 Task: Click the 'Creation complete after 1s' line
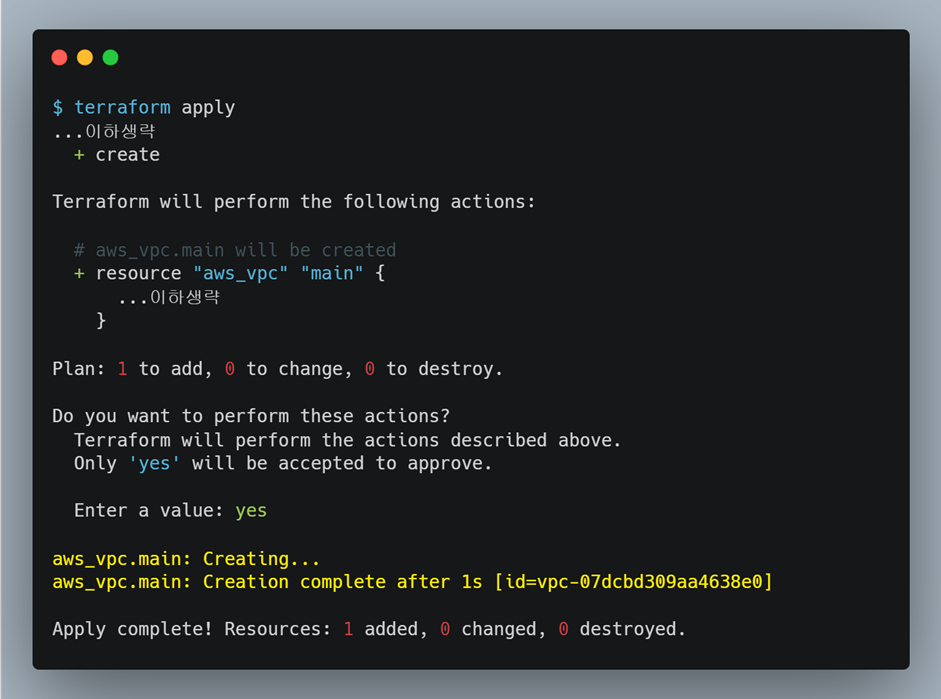tap(412, 582)
